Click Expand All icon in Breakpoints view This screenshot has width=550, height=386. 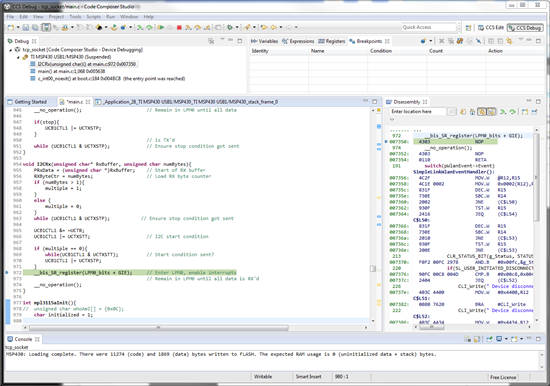click(491, 41)
